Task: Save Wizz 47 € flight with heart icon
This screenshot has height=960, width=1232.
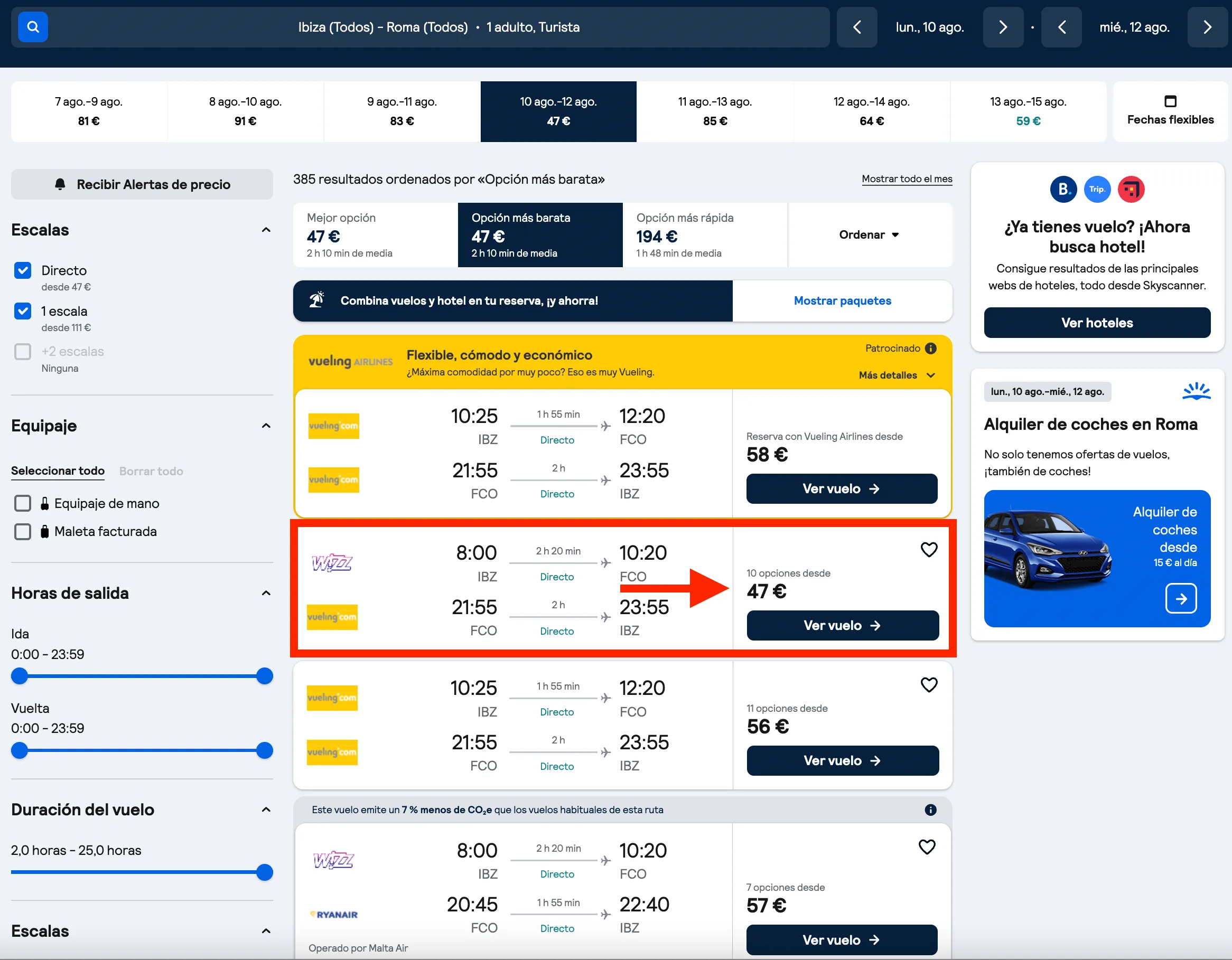Action: [929, 549]
